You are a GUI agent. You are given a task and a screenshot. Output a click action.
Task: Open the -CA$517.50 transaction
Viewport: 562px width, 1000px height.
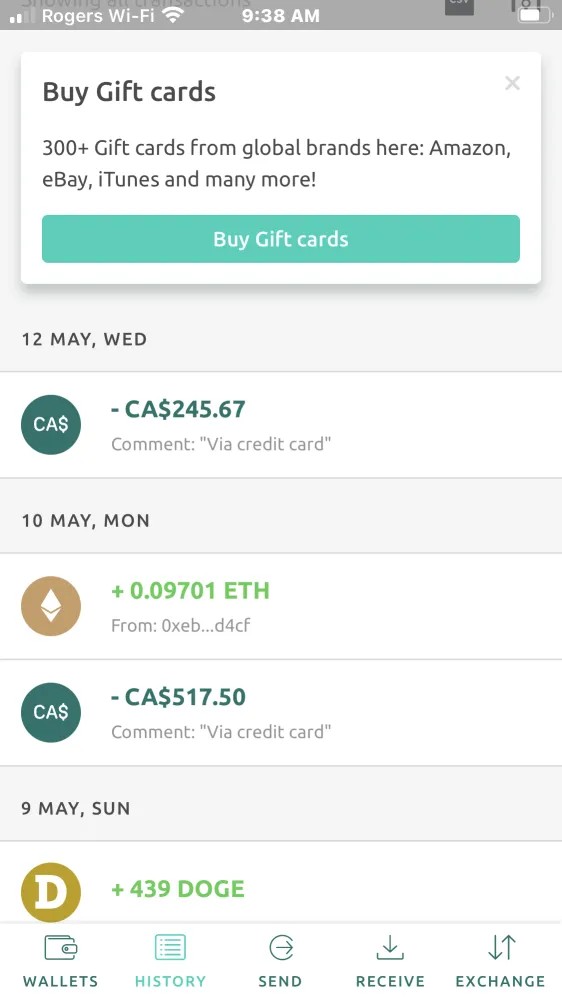(x=281, y=712)
